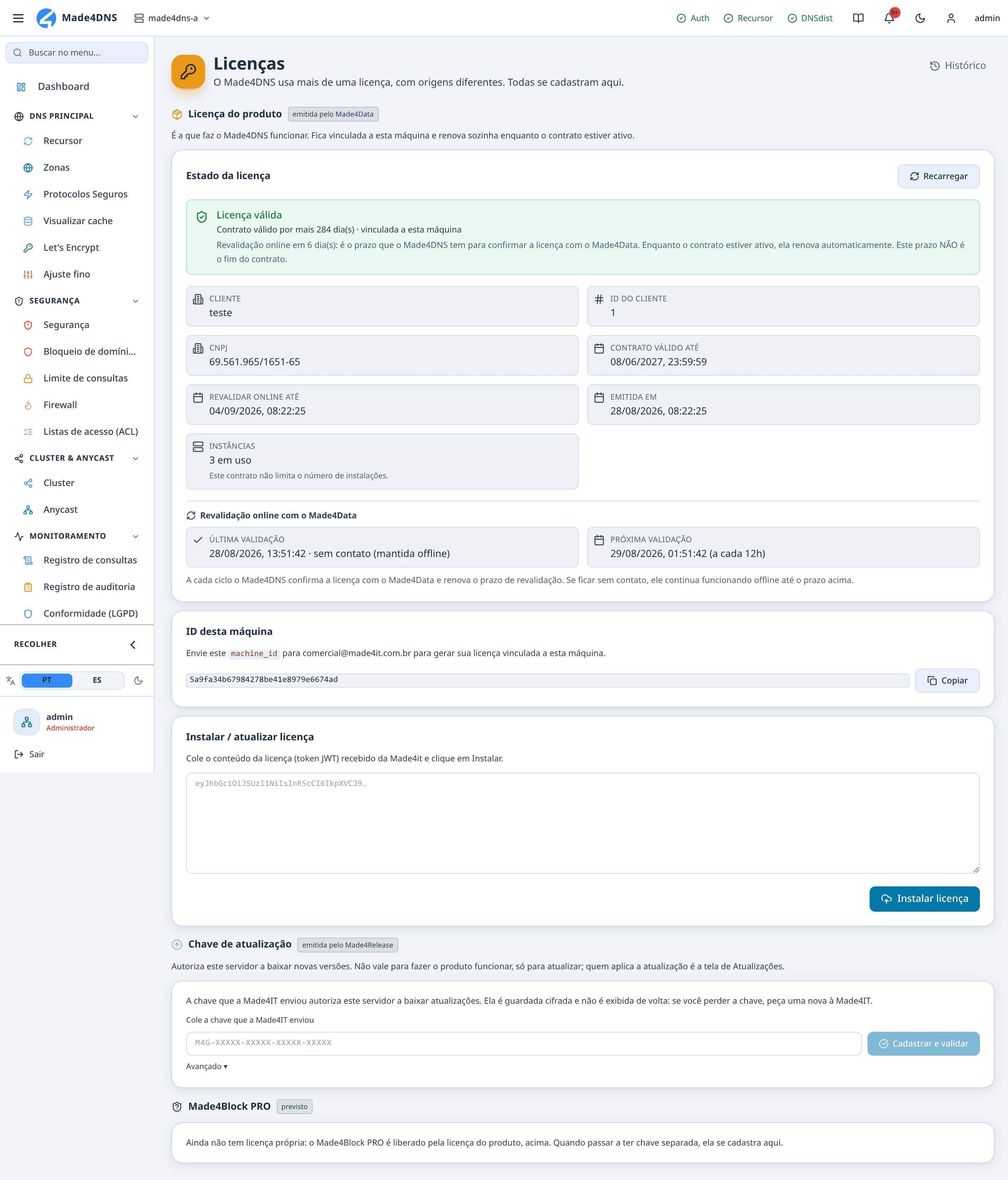Click the orange key Licenças icon
The width and height of the screenshot is (1008, 1180).
click(189, 72)
